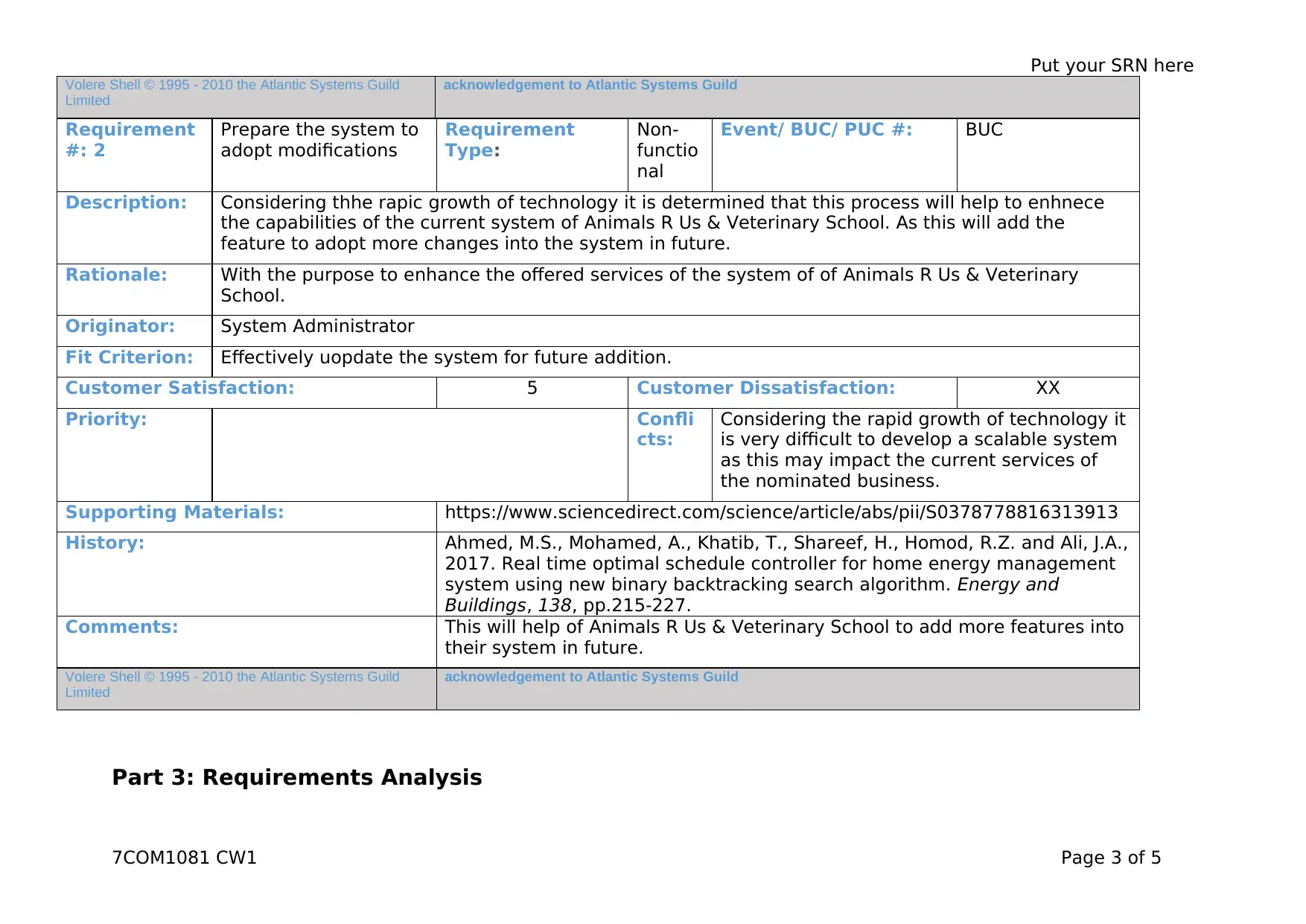Click the empty Priority value cell

[420, 454]
